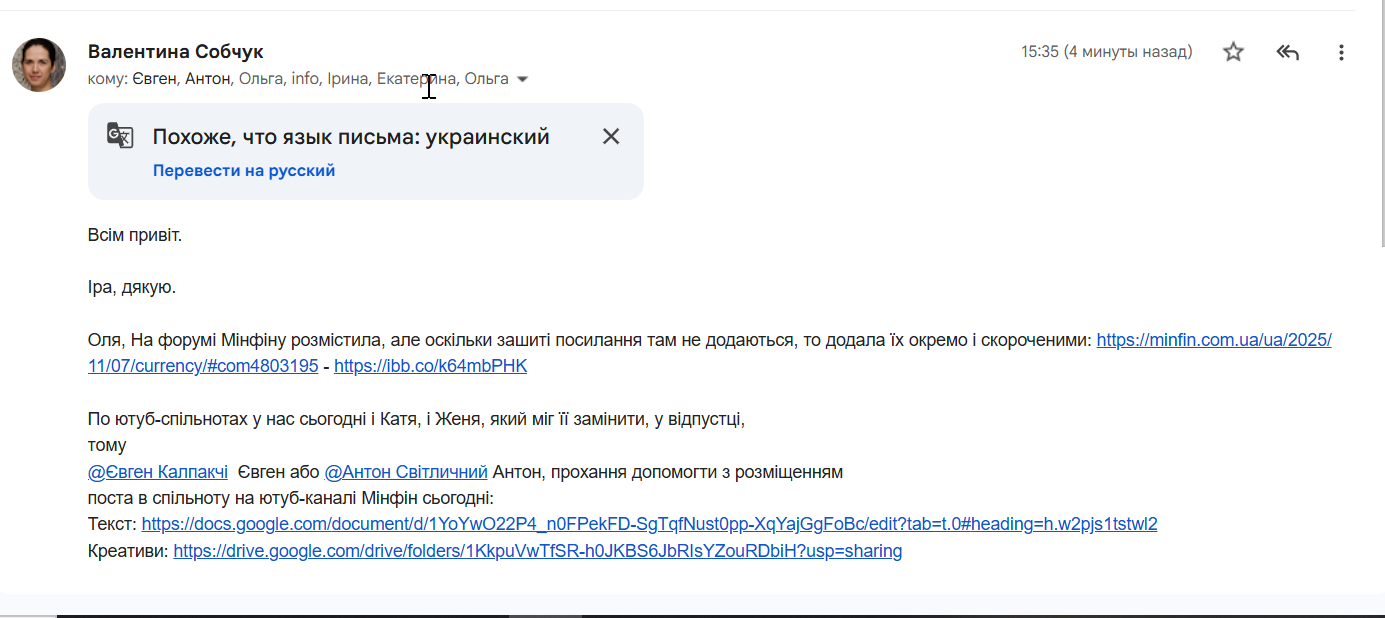Click the sender name Валентина Собчук
Image resolution: width=1385 pixels, height=618 pixels.
coord(176,51)
